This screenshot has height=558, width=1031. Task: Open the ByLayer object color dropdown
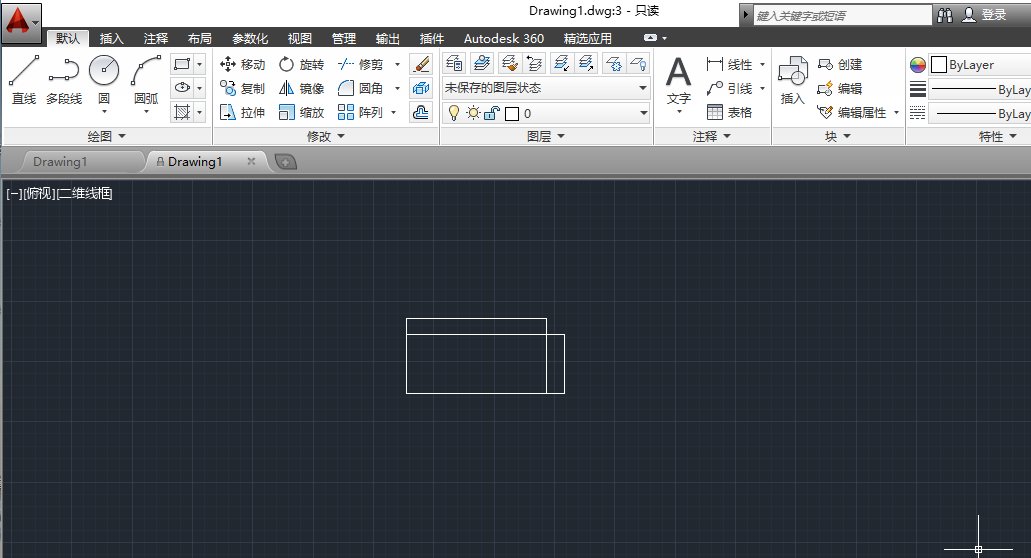tap(980, 64)
